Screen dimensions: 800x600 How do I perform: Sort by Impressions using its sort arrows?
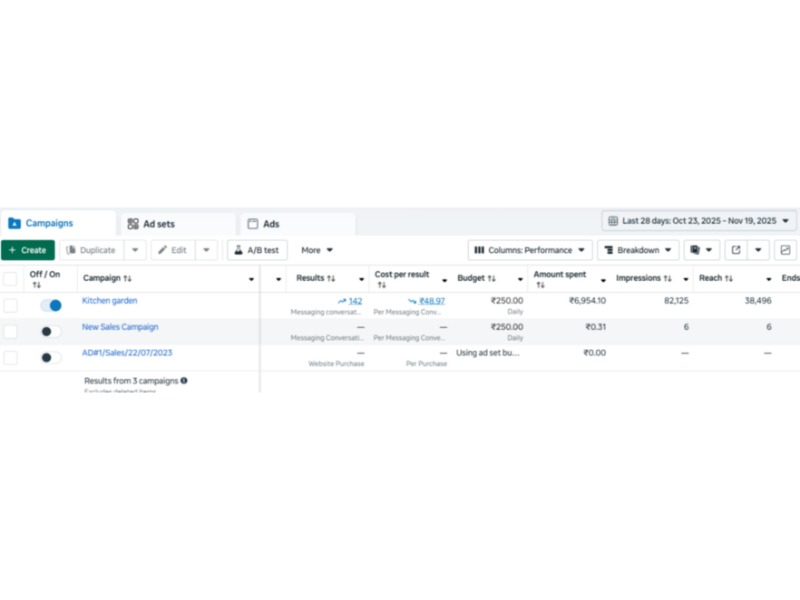click(x=667, y=278)
